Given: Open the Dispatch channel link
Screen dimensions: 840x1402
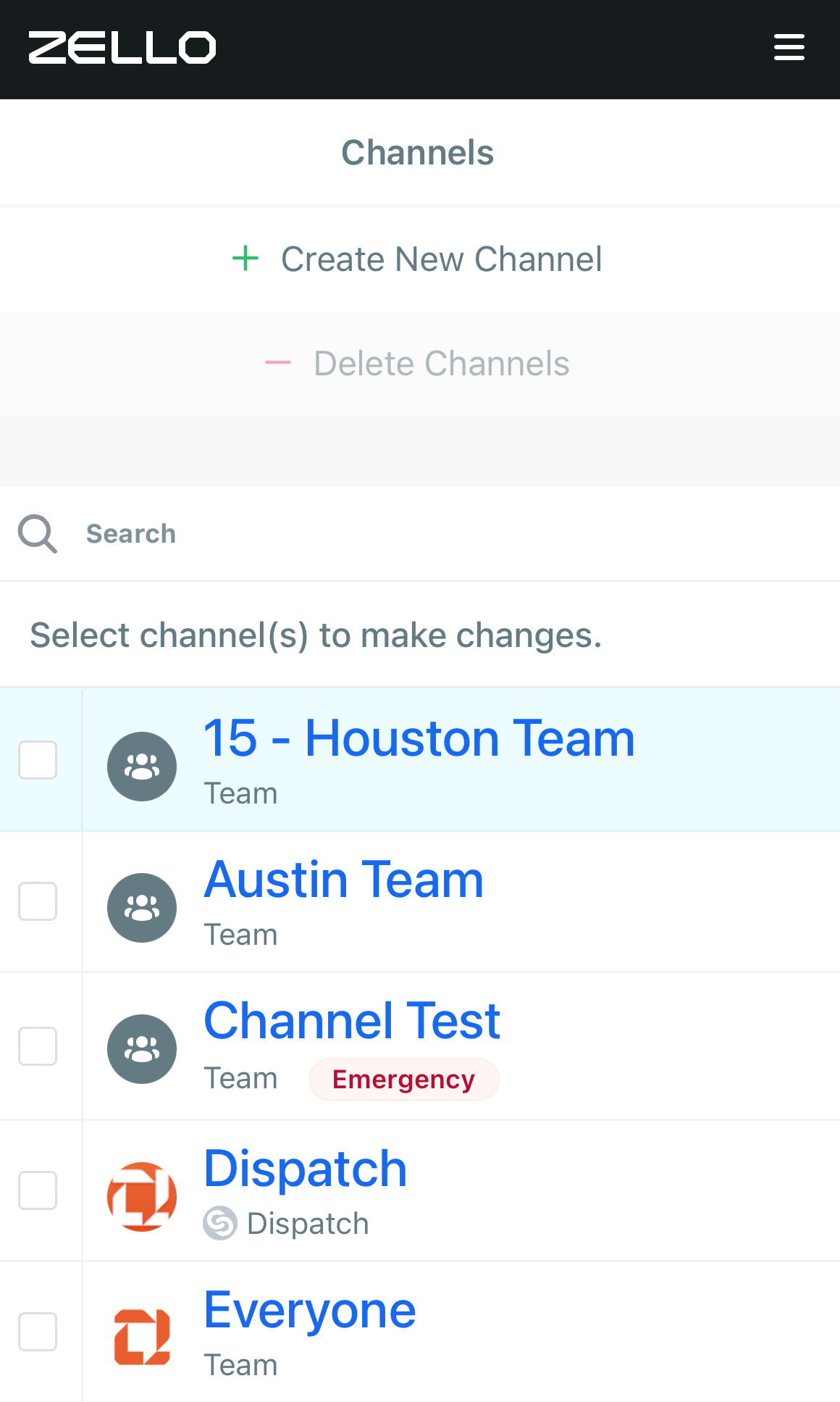Looking at the screenshot, I should (306, 1169).
